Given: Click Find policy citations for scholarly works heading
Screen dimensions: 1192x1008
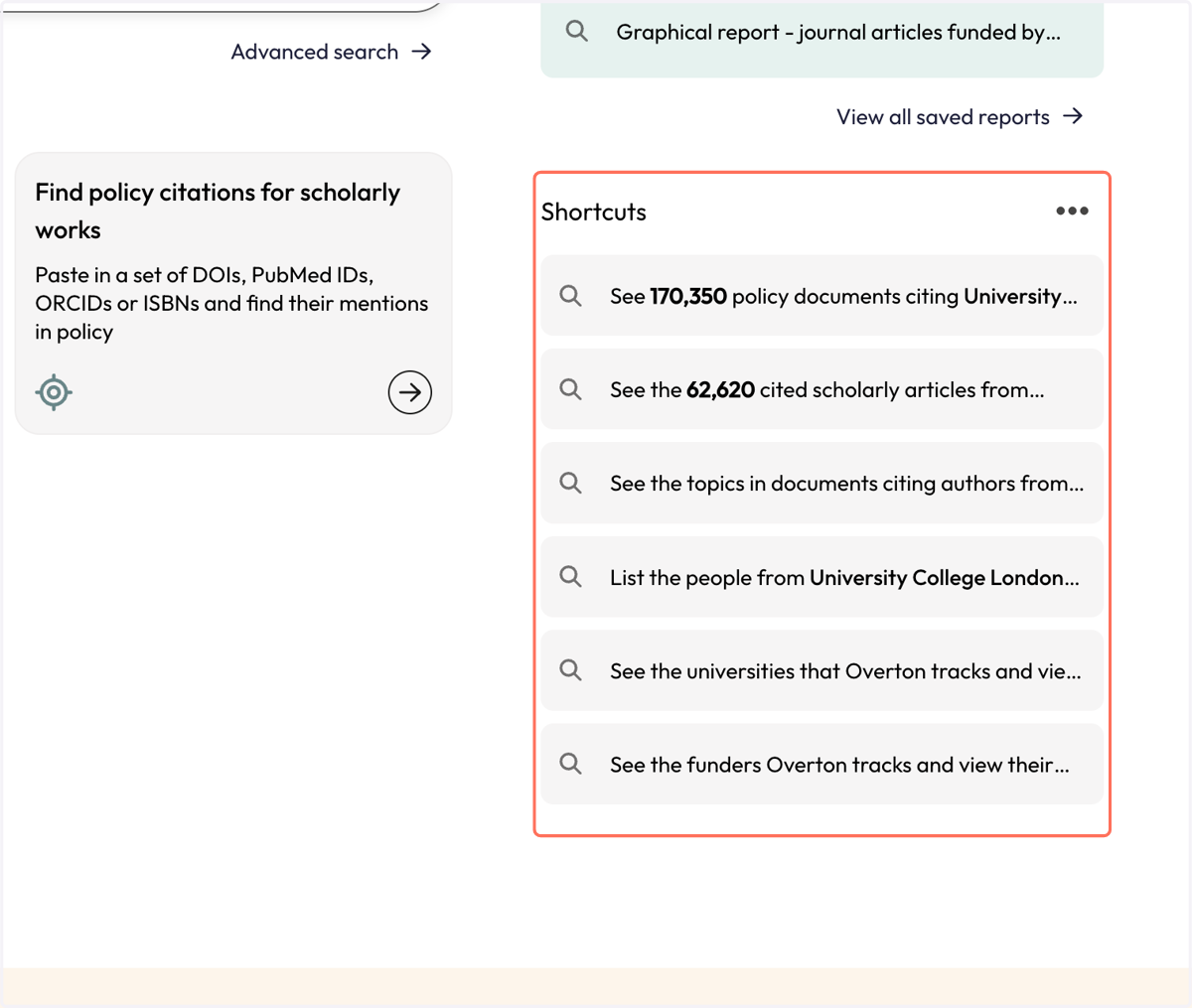Looking at the screenshot, I should [x=218, y=211].
